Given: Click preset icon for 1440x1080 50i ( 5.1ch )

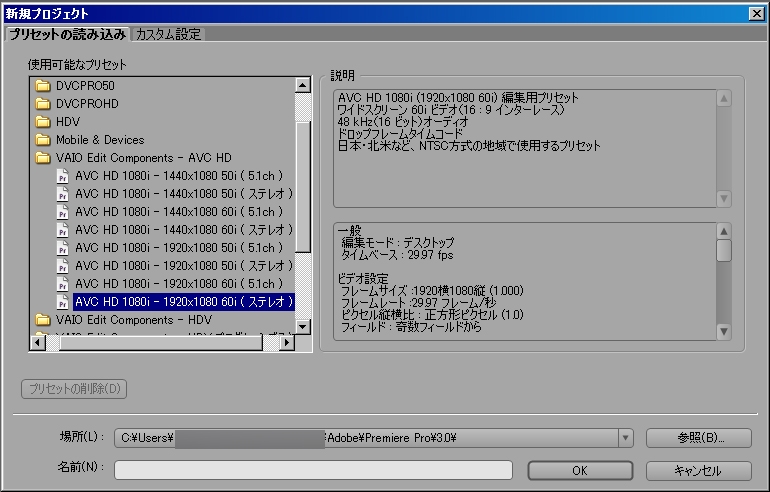Looking at the screenshot, I should click(x=62, y=176).
